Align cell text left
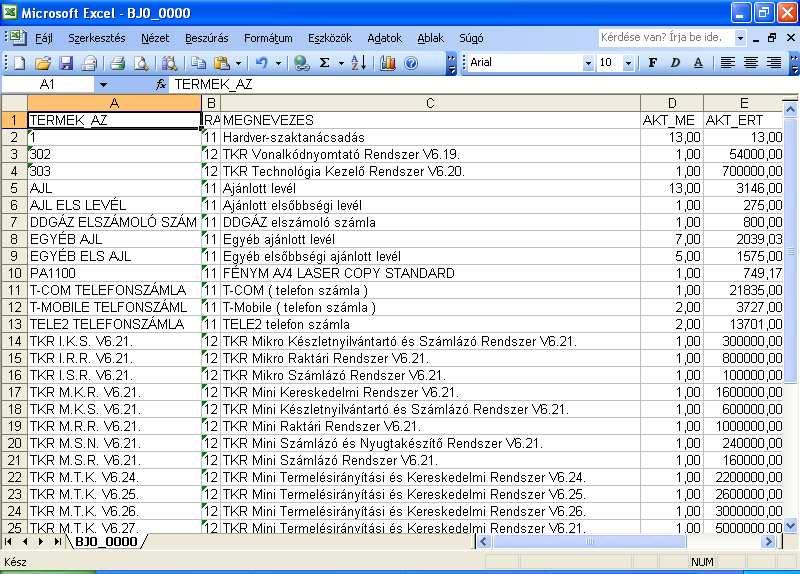The width and height of the screenshot is (800, 574). pos(728,63)
